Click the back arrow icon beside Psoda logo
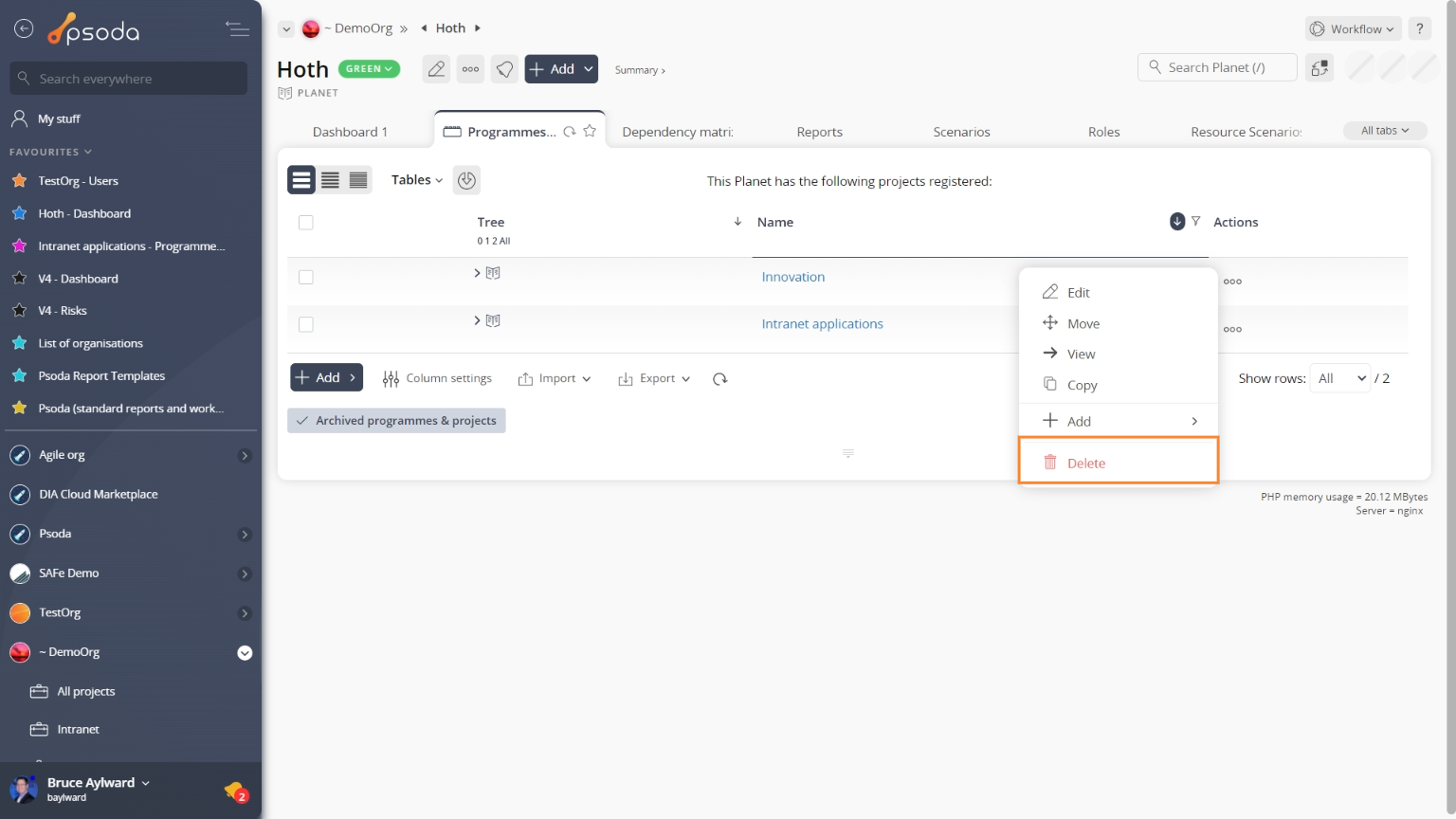Image resolution: width=1456 pixels, height=819 pixels. (x=24, y=29)
